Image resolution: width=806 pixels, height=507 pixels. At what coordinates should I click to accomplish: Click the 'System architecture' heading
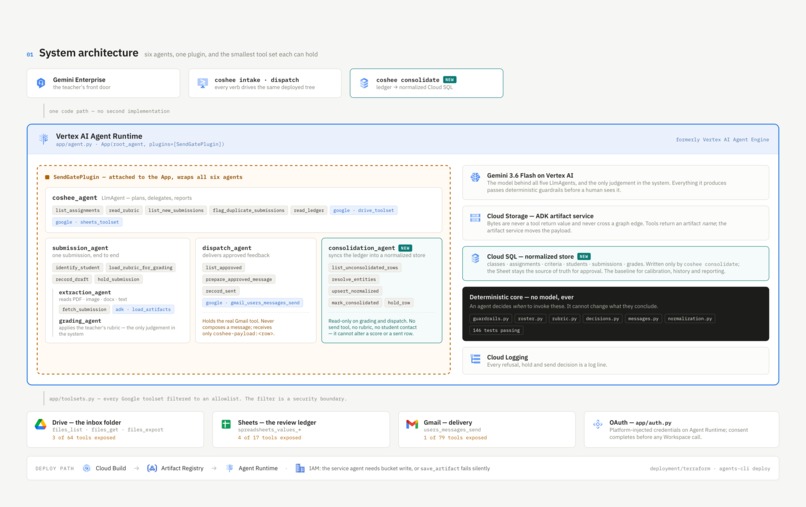pos(88,53)
